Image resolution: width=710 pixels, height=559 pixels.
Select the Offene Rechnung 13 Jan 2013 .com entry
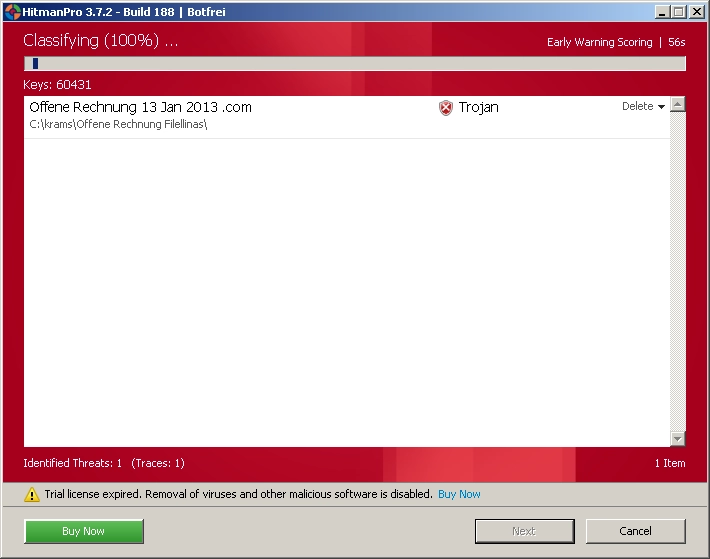(346, 116)
